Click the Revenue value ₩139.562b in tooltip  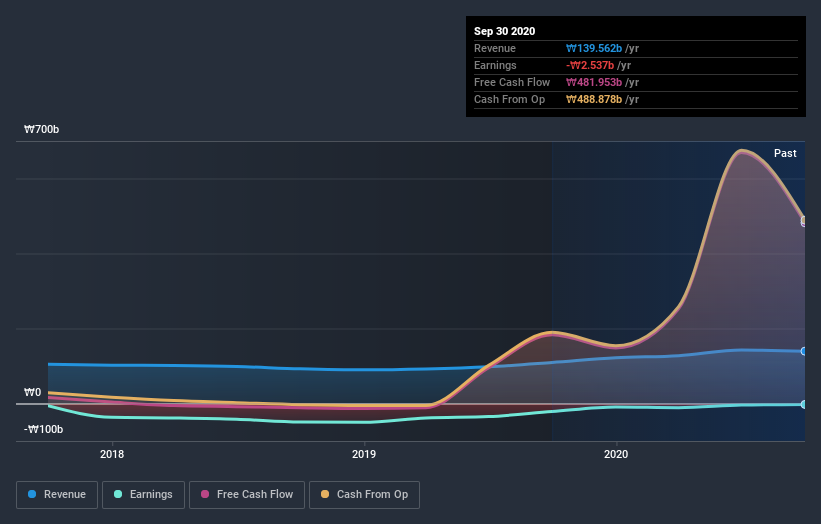[594, 48]
